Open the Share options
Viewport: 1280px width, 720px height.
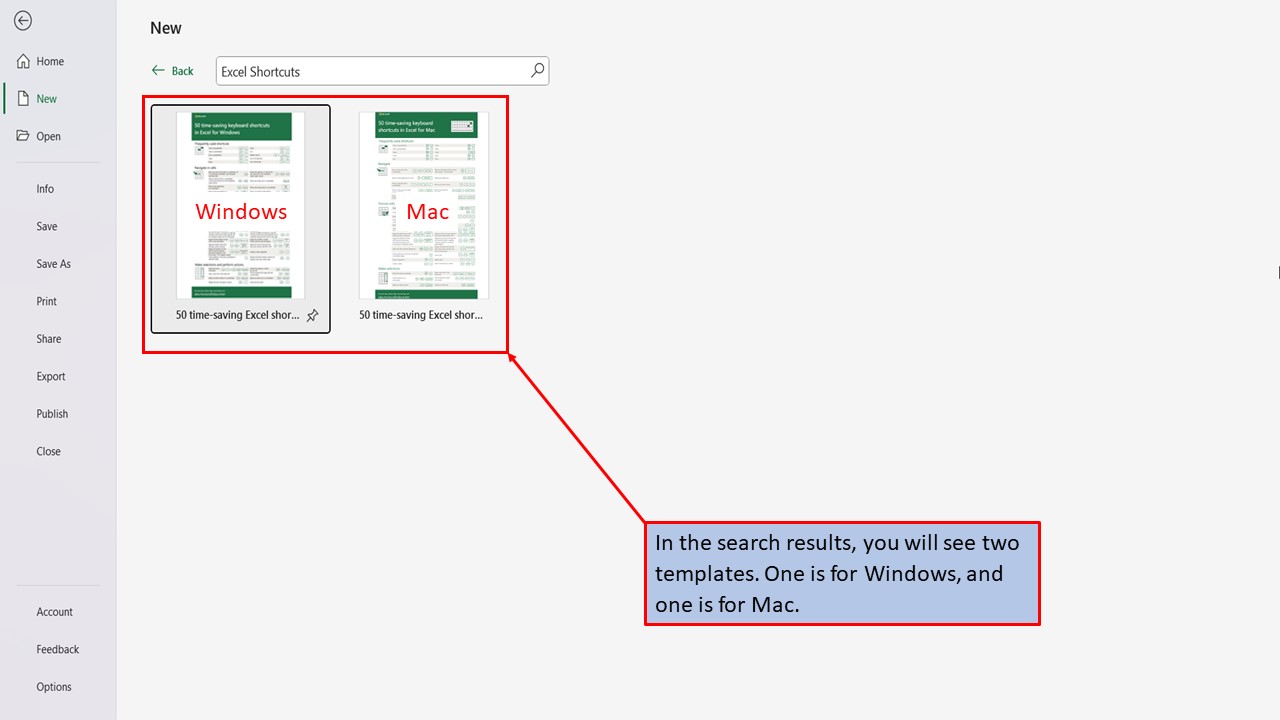tap(48, 338)
